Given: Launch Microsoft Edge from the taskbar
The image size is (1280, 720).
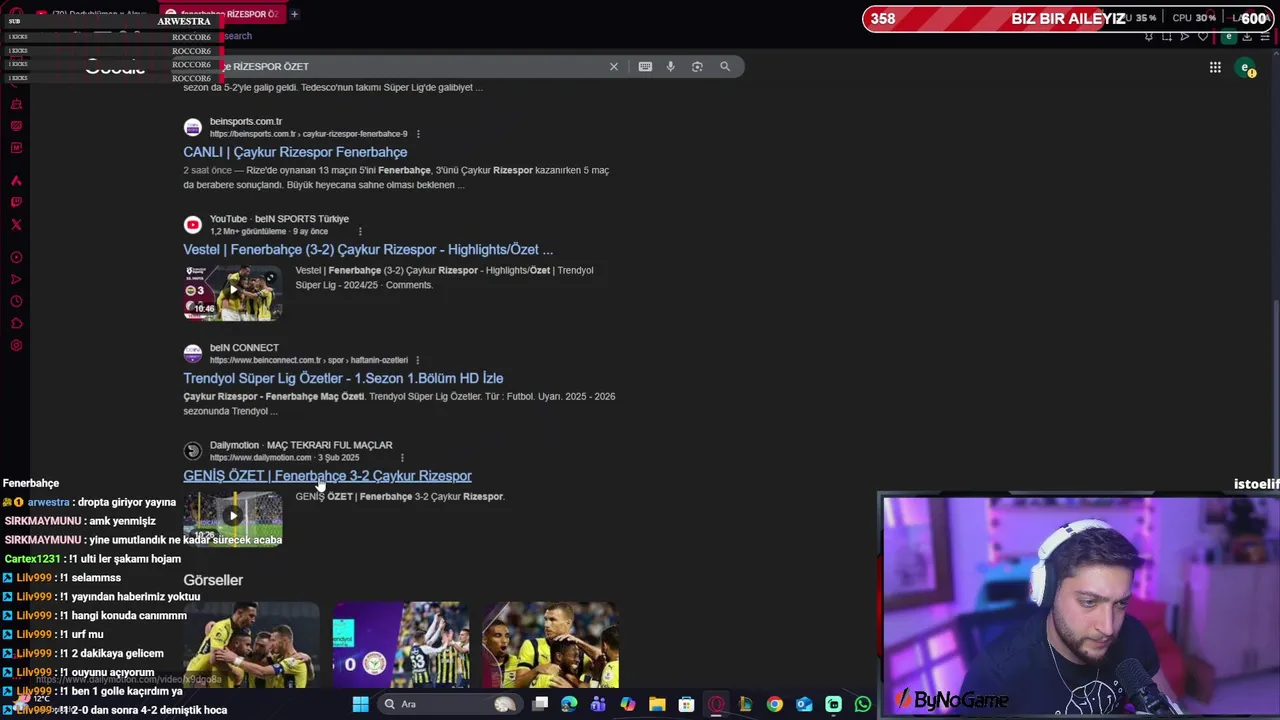Looking at the screenshot, I should (569, 704).
